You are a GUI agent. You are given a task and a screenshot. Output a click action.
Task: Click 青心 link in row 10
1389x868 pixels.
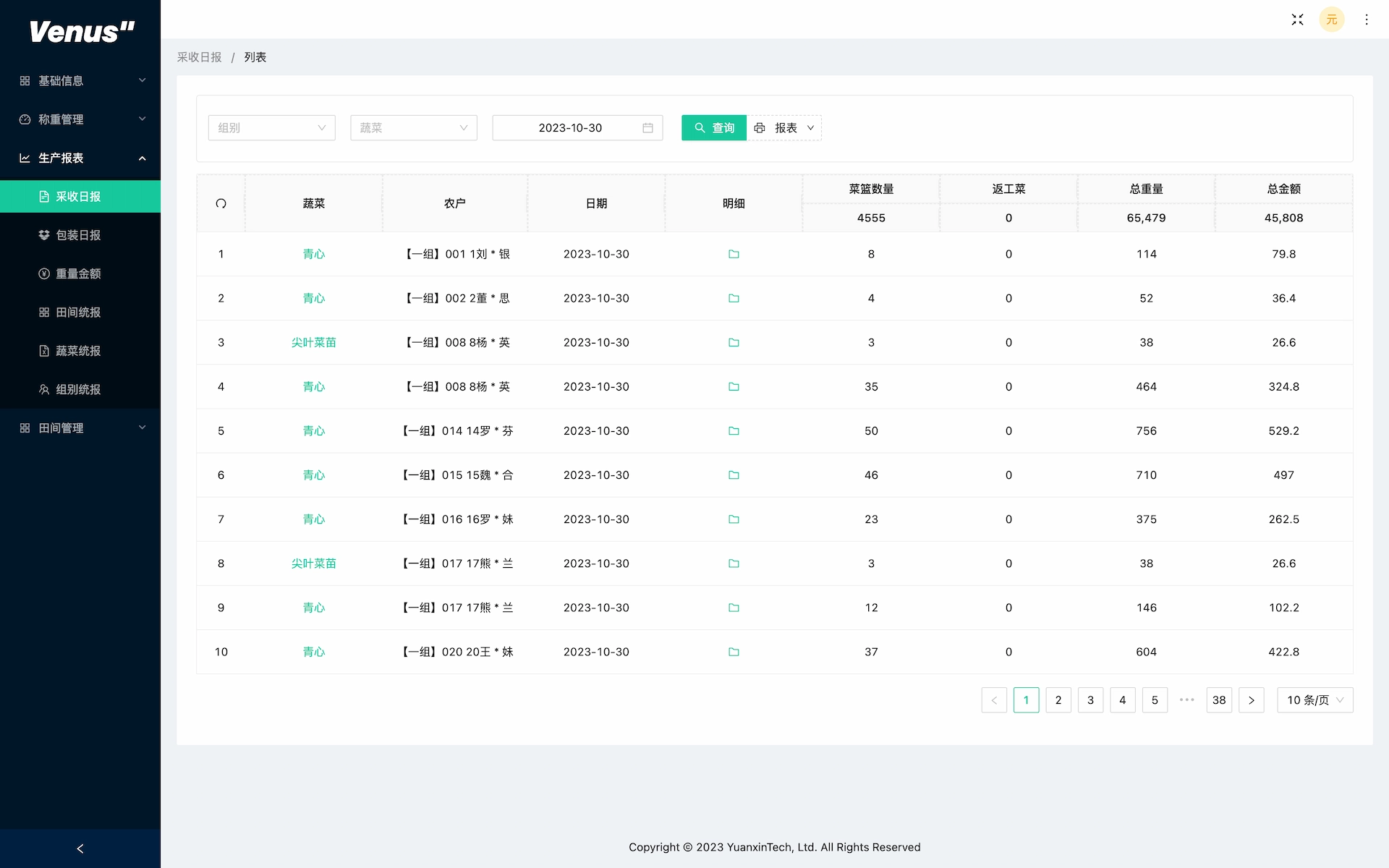click(314, 652)
